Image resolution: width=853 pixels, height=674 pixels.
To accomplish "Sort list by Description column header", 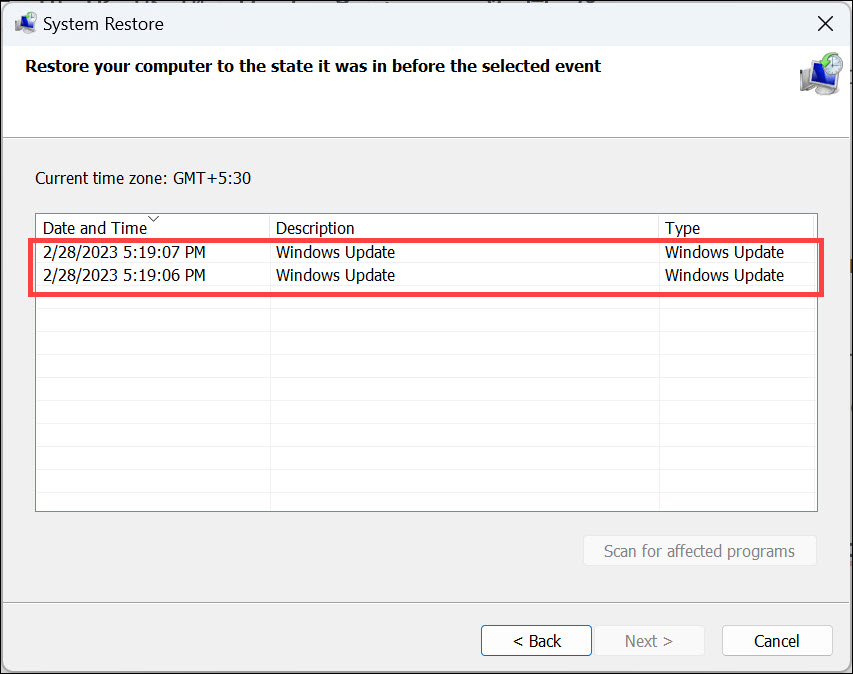I will coord(315,228).
